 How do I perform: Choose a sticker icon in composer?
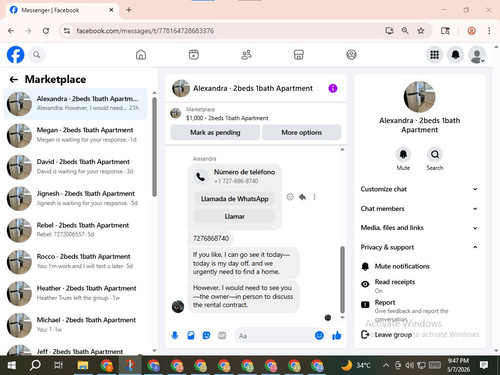[x=206, y=335]
